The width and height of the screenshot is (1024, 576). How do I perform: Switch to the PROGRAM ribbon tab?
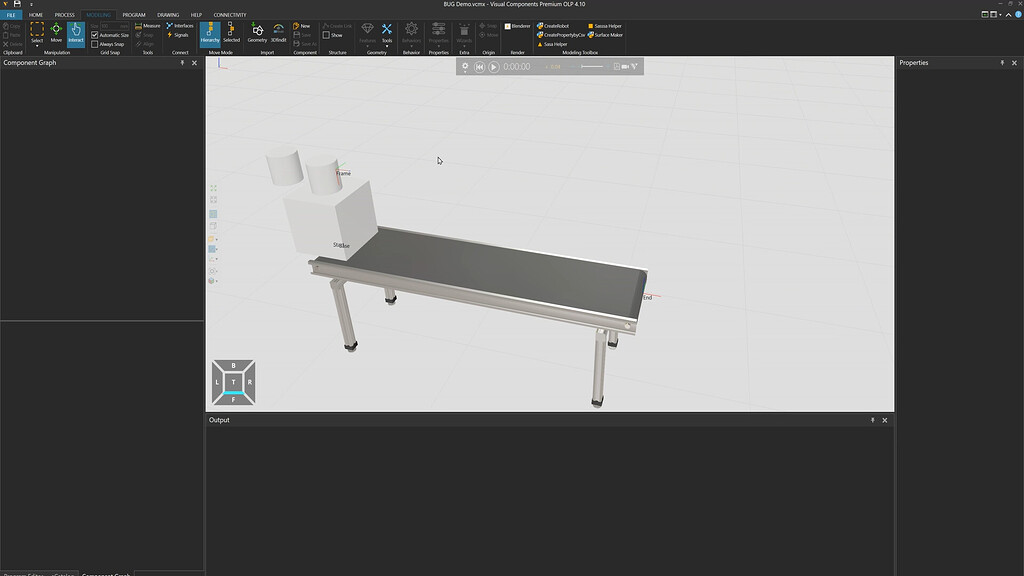133,15
